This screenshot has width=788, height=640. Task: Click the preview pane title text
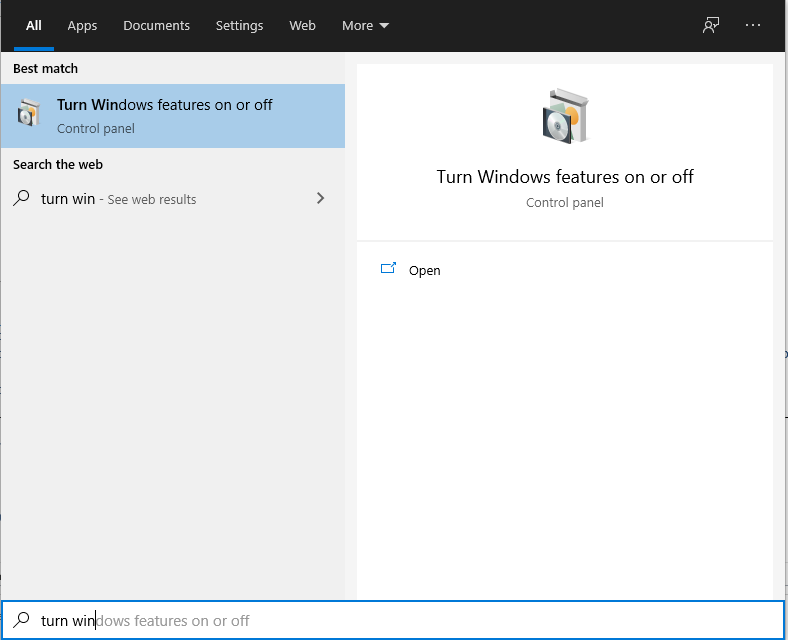(565, 177)
